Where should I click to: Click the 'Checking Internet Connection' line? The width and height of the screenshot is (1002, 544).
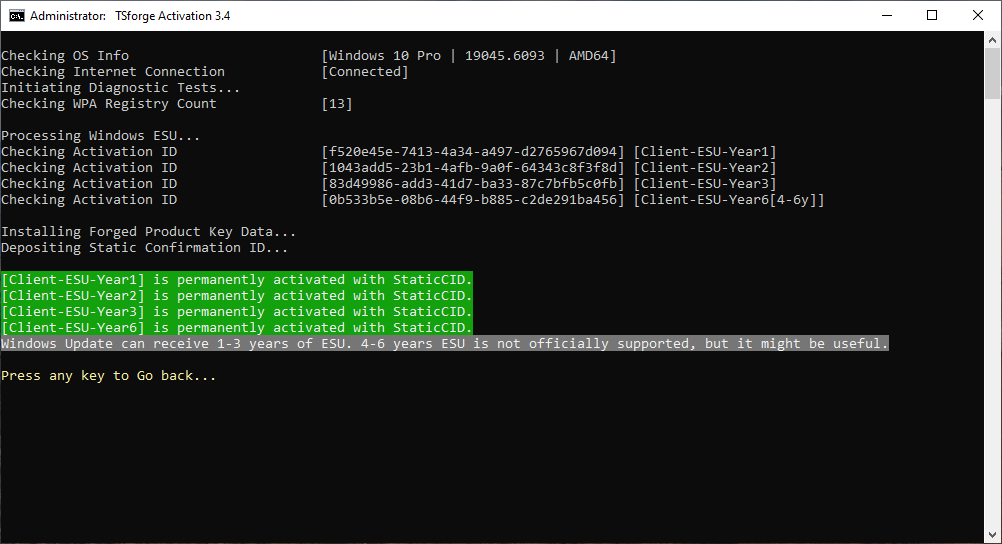(x=113, y=72)
